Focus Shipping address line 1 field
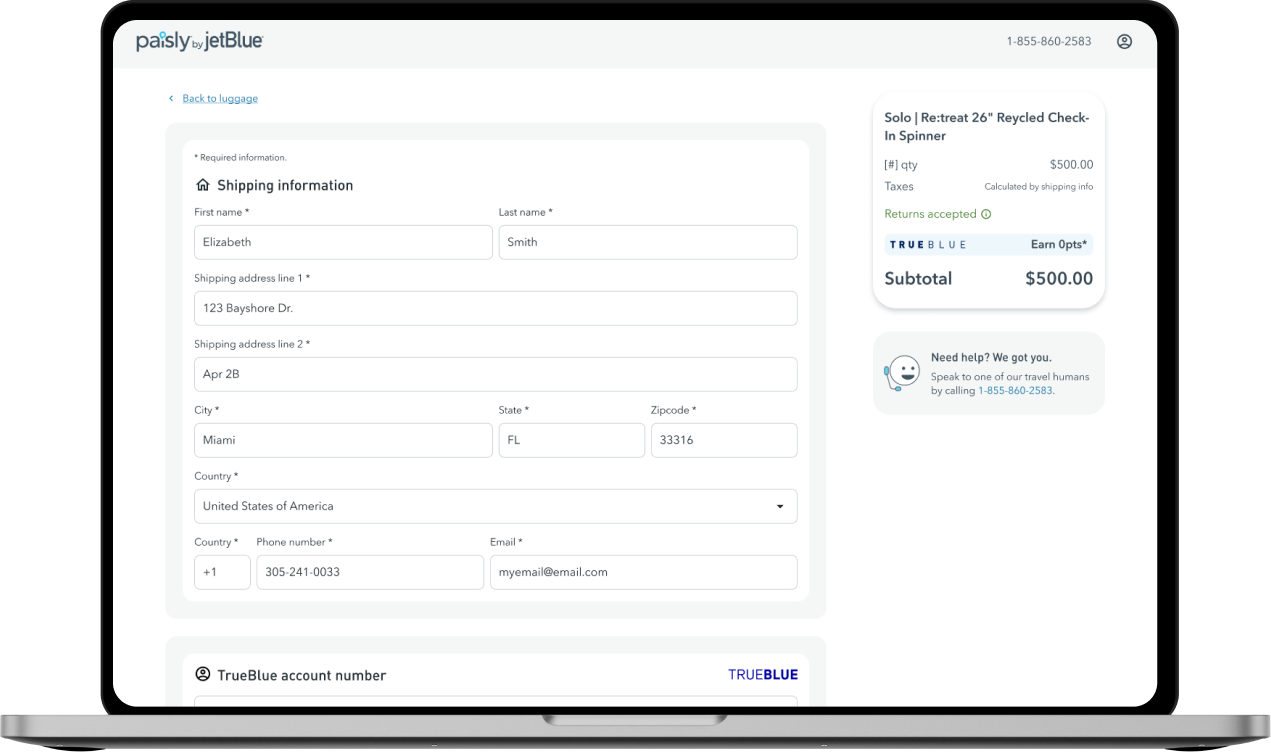The width and height of the screenshot is (1271, 752). click(x=496, y=308)
